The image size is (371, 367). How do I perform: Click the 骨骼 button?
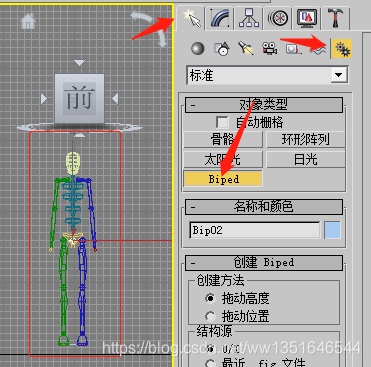(223, 139)
